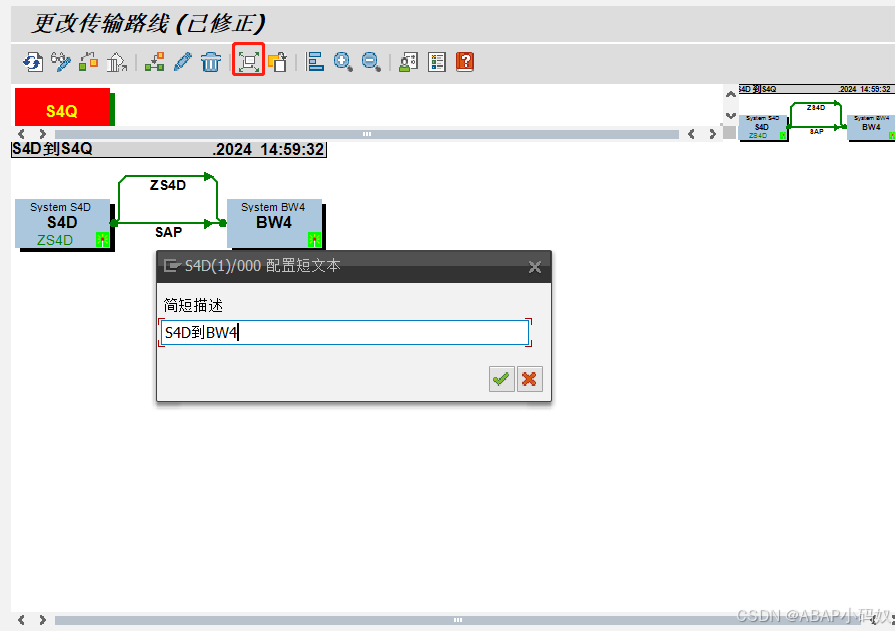
Task: Click the dialog menu icon in title bar
Action: (172, 266)
